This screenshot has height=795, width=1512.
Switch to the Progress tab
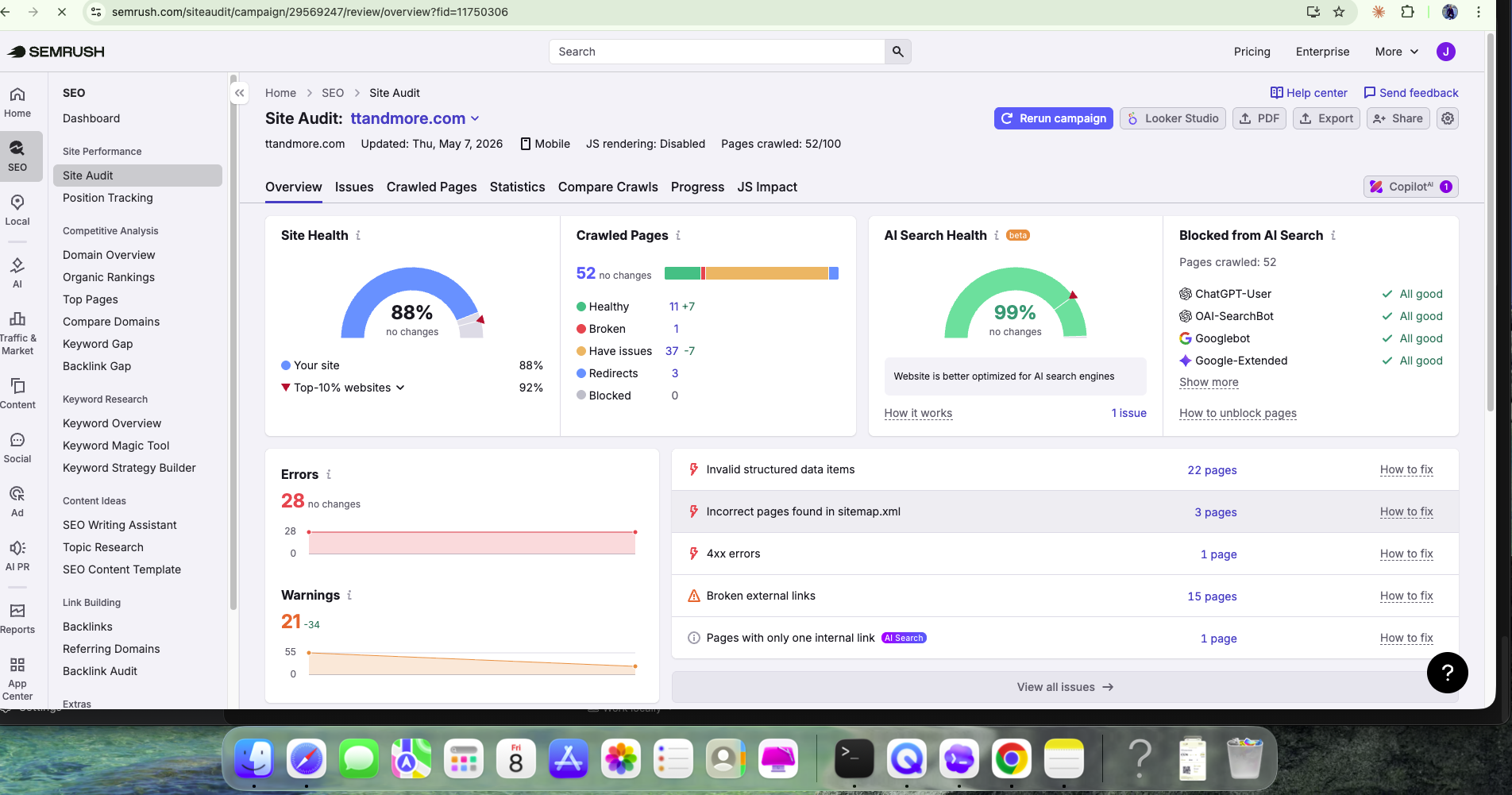(x=697, y=187)
